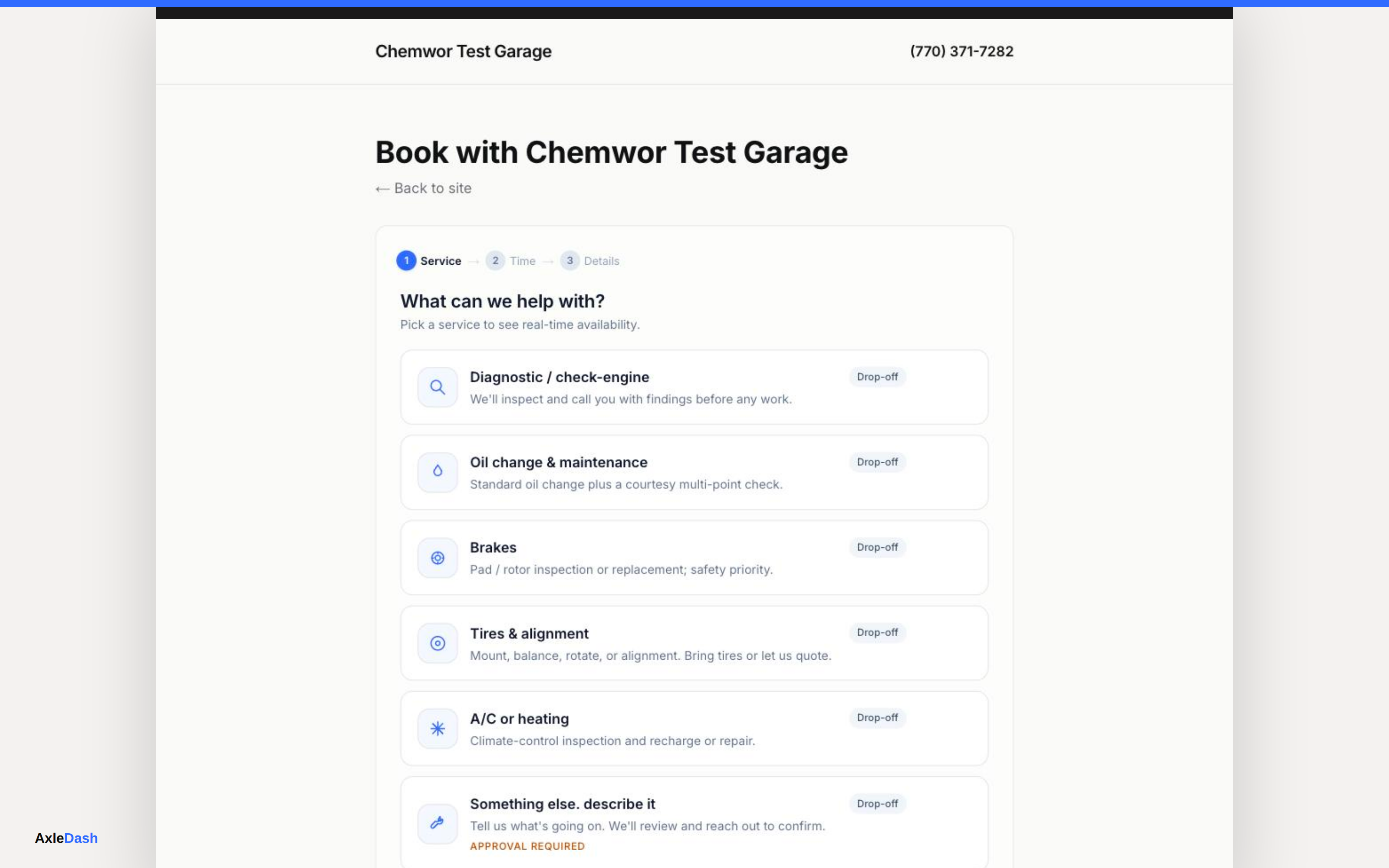The image size is (1389, 868).
Task: Follow the Back to site link
Action: [x=423, y=188]
